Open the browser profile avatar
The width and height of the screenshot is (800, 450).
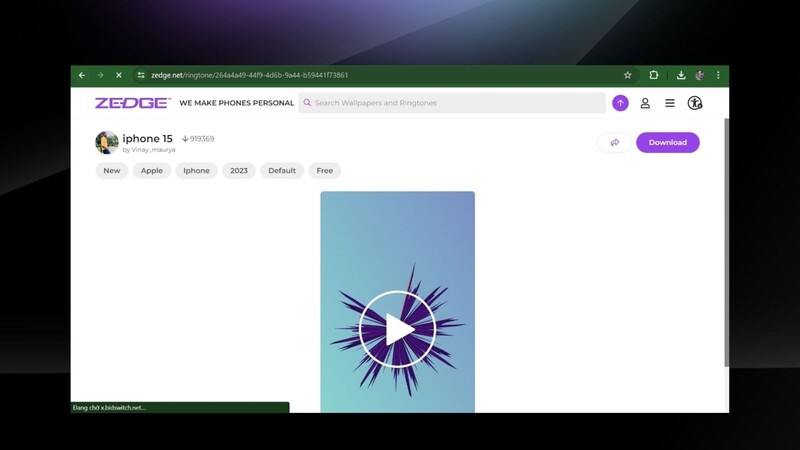tap(699, 75)
